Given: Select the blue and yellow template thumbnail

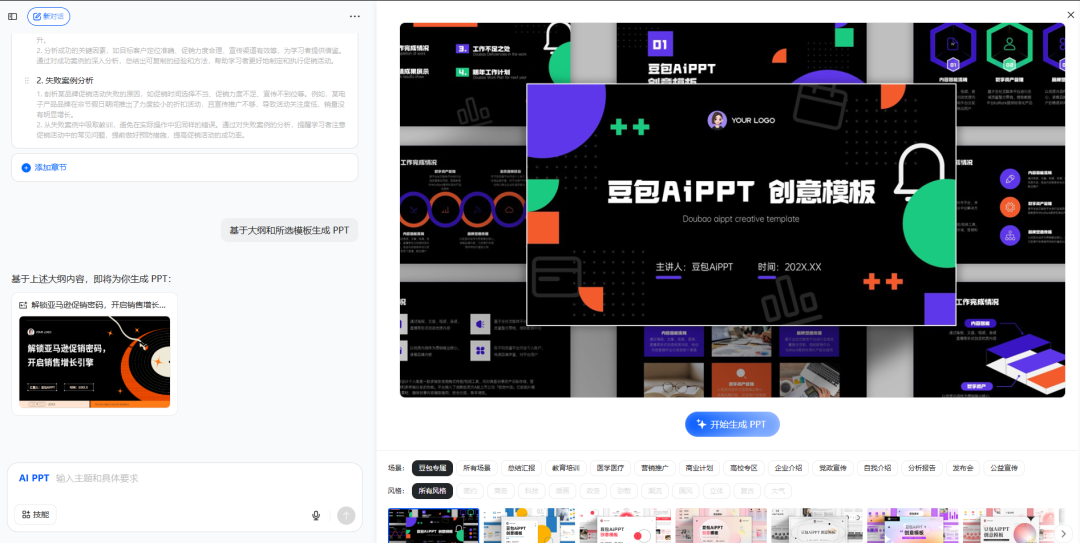Looking at the screenshot, I should tap(529, 526).
